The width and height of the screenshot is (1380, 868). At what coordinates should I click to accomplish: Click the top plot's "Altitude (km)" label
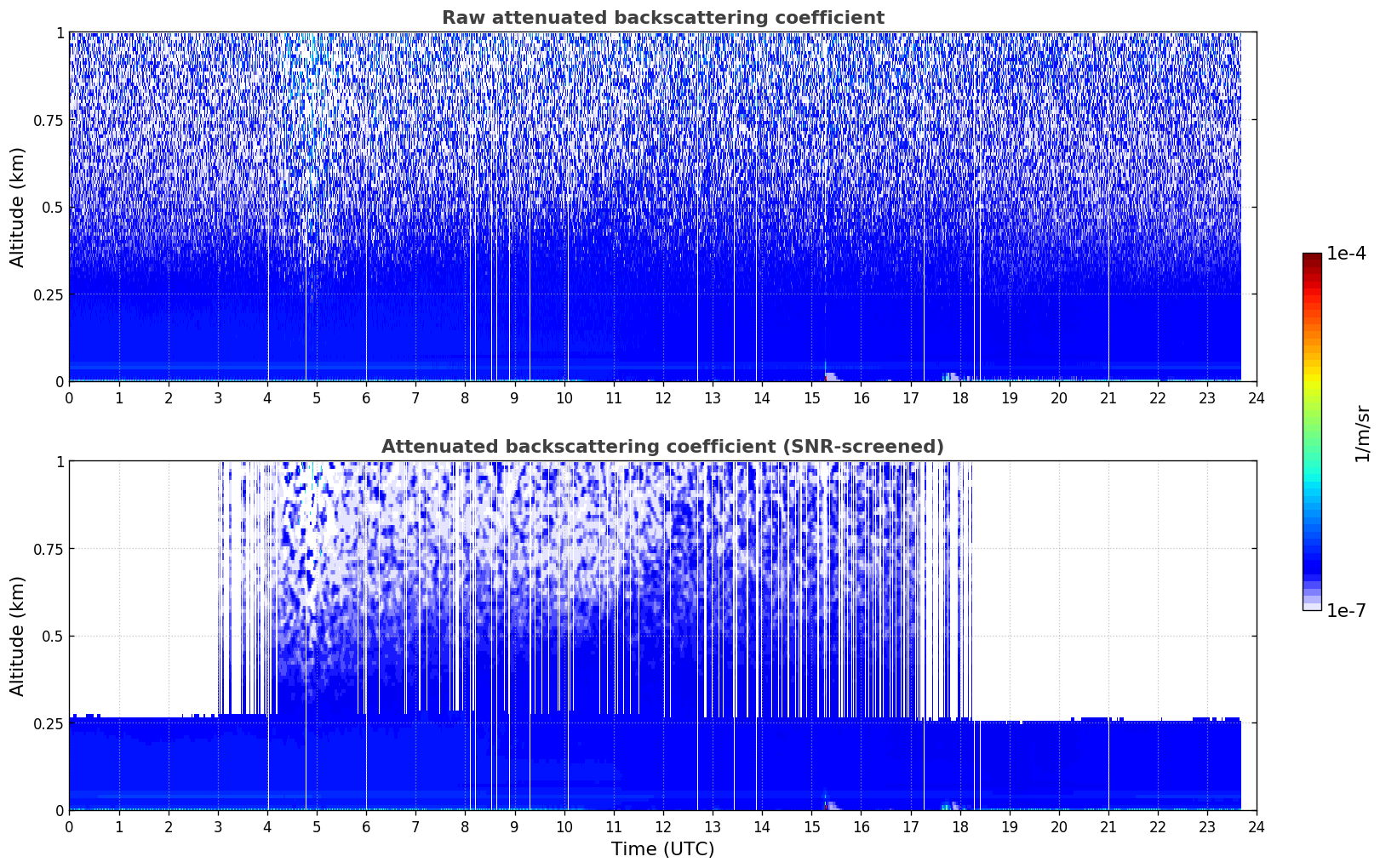(x=18, y=207)
